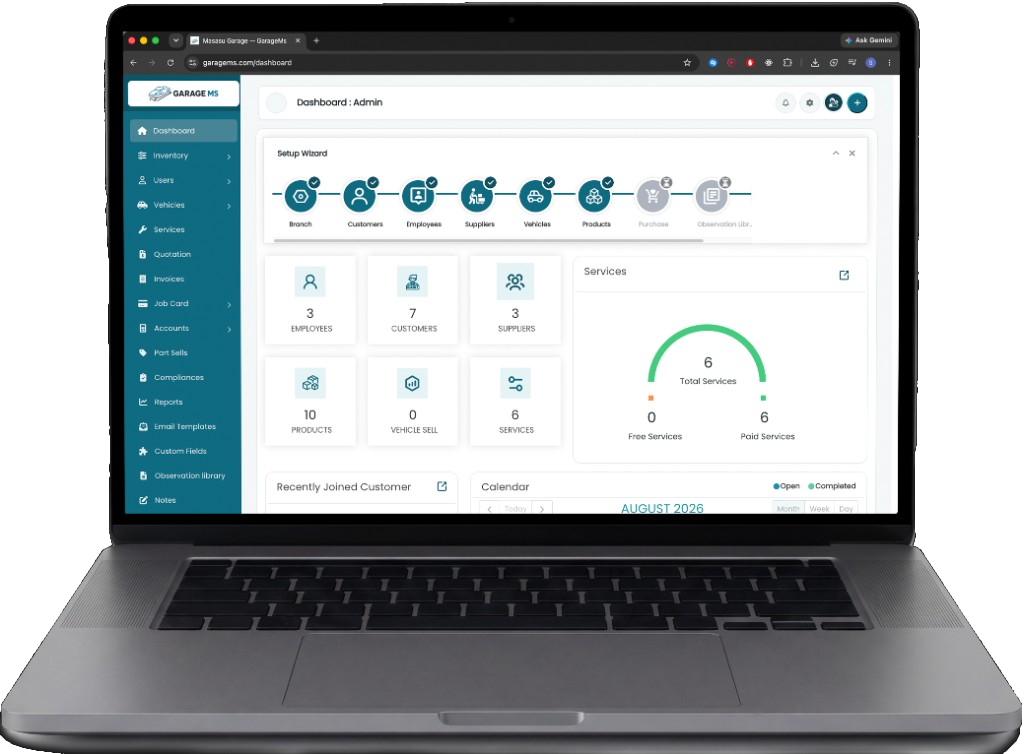Click the garagems.com address bar
Image resolution: width=1024 pixels, height=754 pixels.
click(431, 63)
